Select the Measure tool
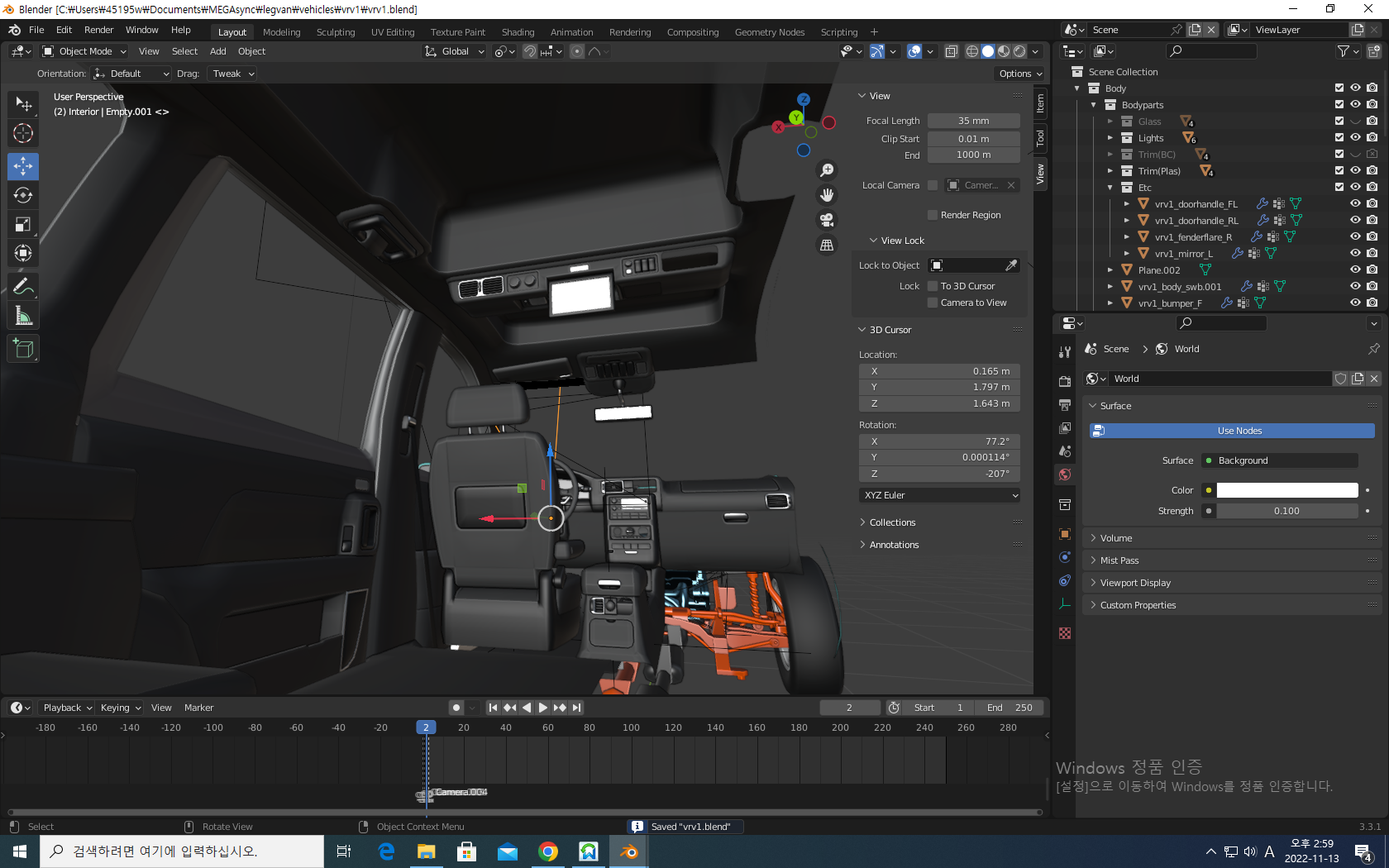 pos(23,316)
